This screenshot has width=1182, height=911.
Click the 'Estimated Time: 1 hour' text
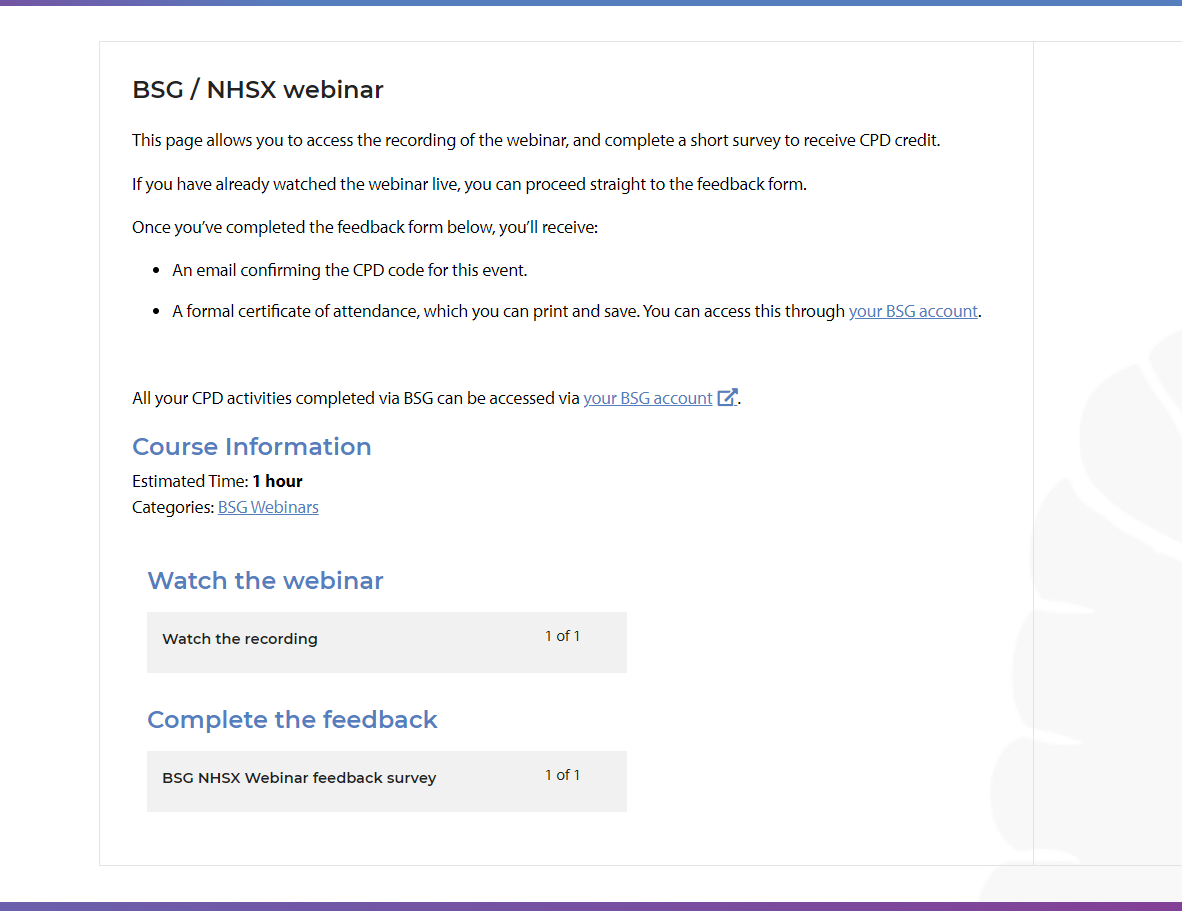pos(217,481)
